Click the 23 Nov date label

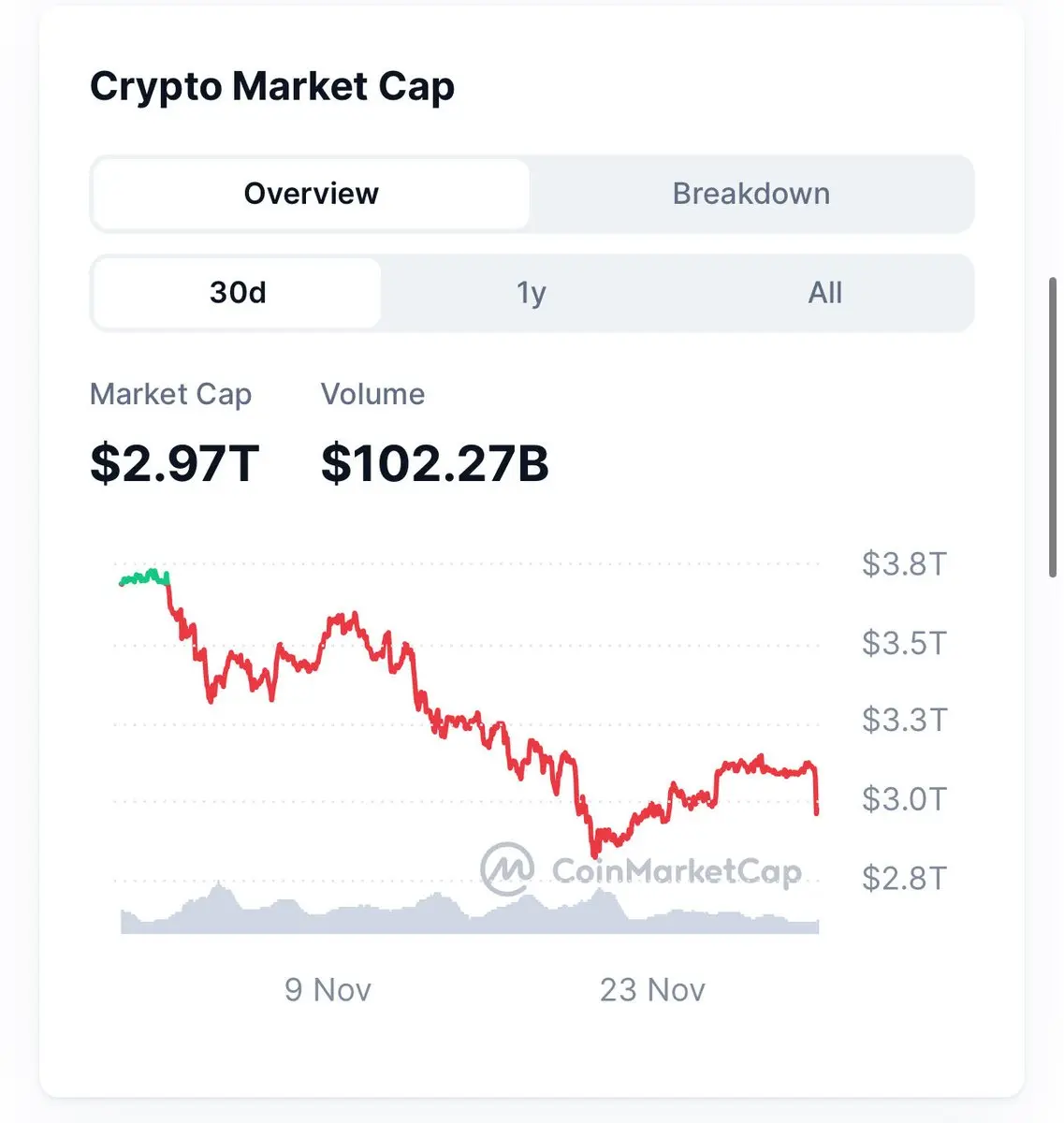click(x=652, y=989)
